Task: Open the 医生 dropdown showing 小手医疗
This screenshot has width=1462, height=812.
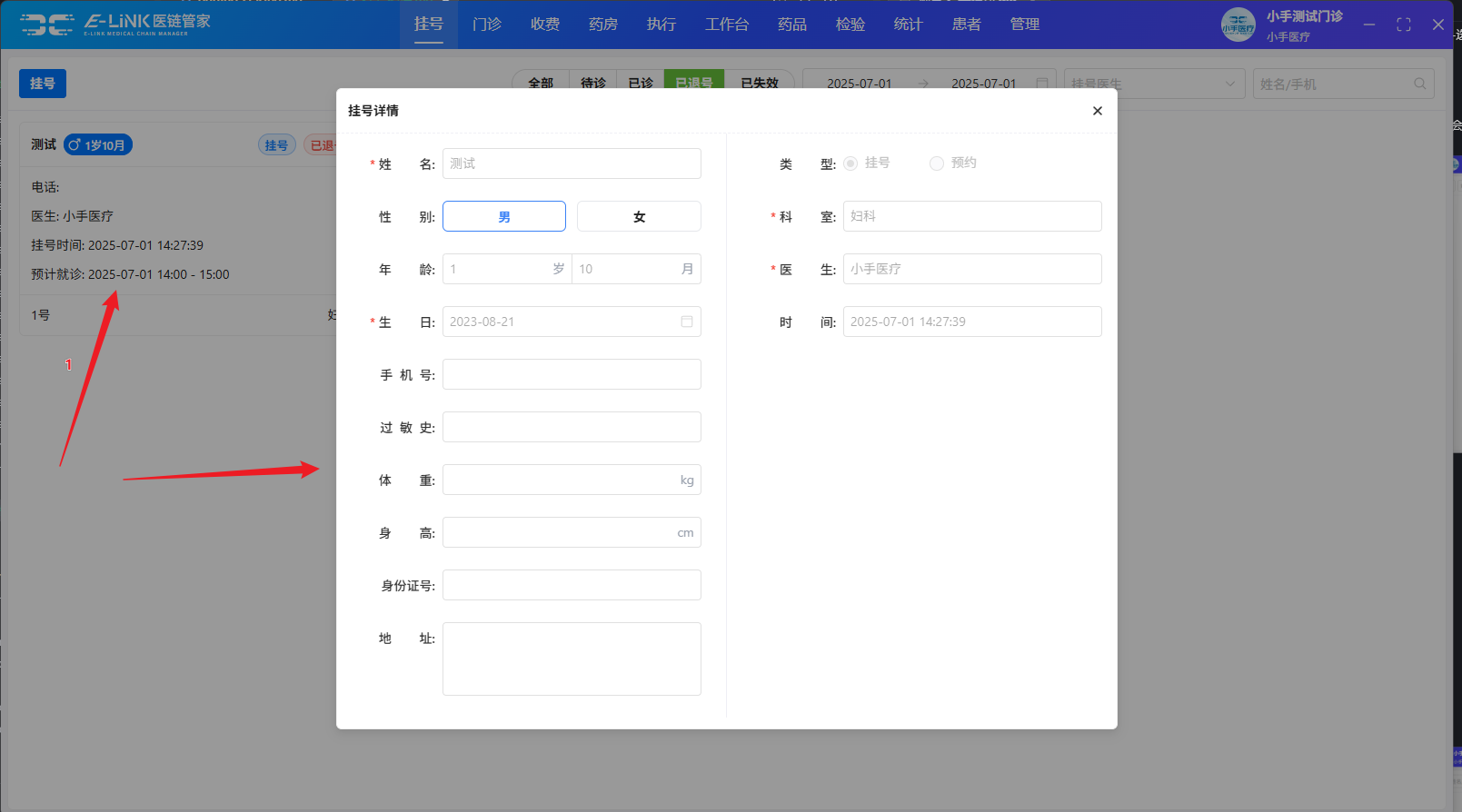Action: (971, 269)
